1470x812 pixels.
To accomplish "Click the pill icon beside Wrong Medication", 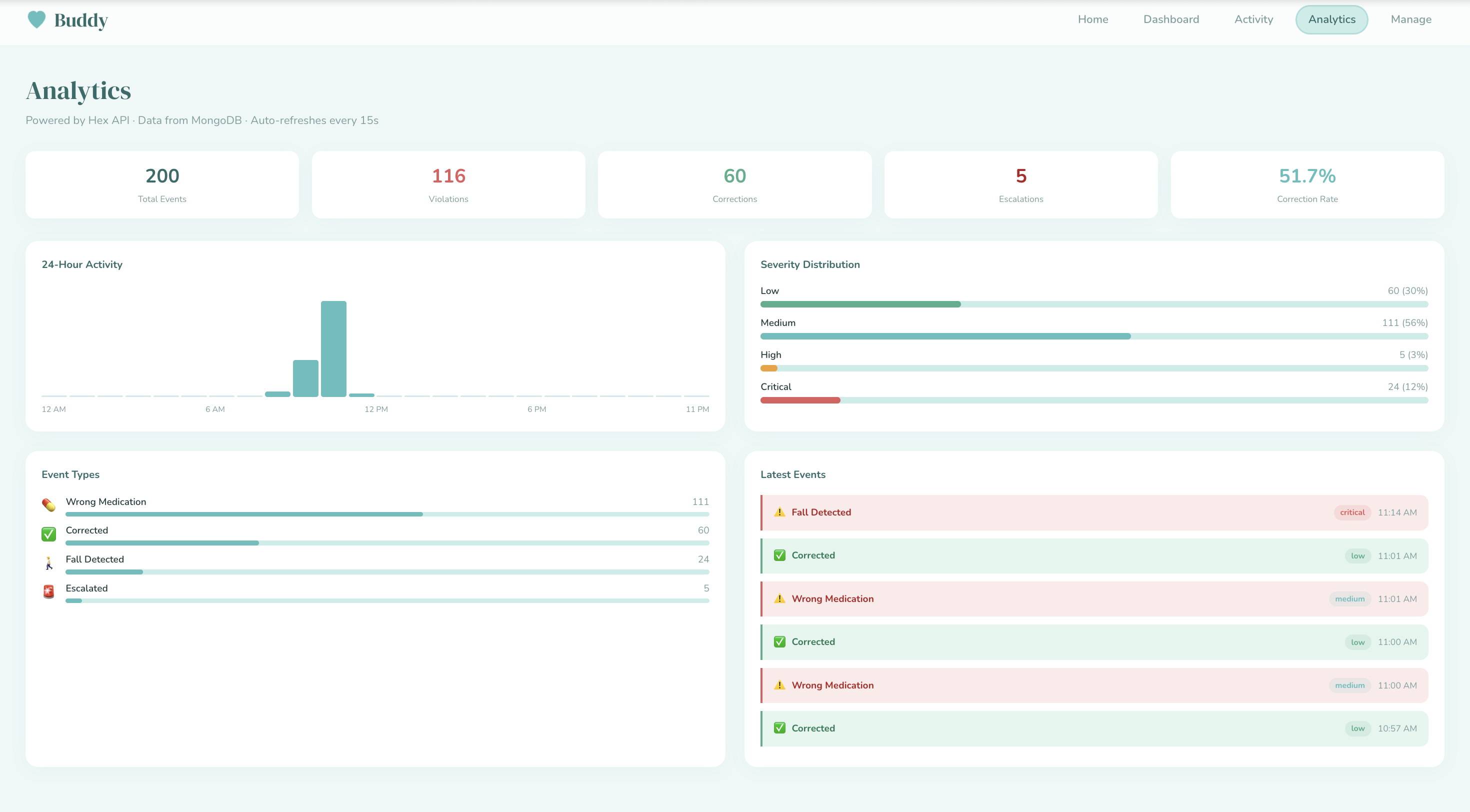I will [x=49, y=505].
